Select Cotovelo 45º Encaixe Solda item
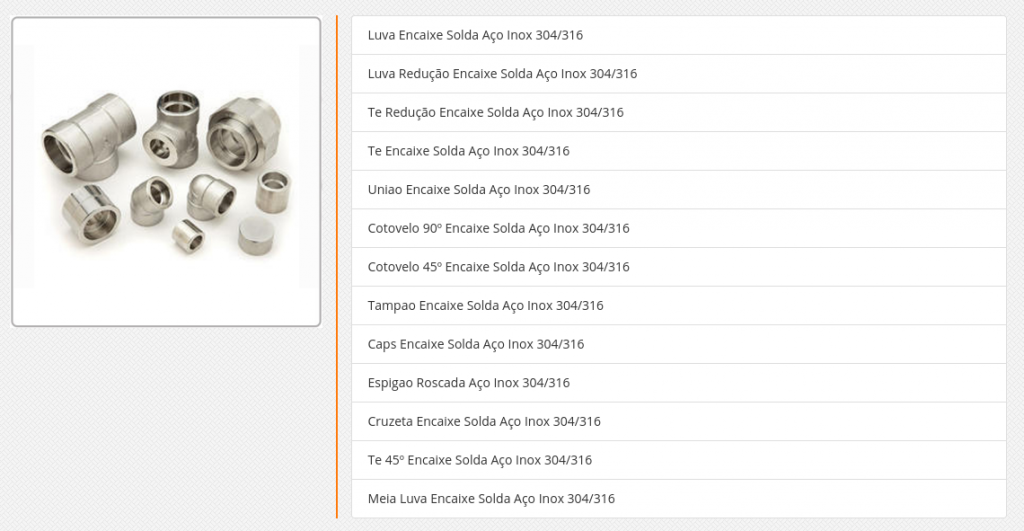This screenshot has width=1024, height=531. pyautogui.click(x=498, y=267)
